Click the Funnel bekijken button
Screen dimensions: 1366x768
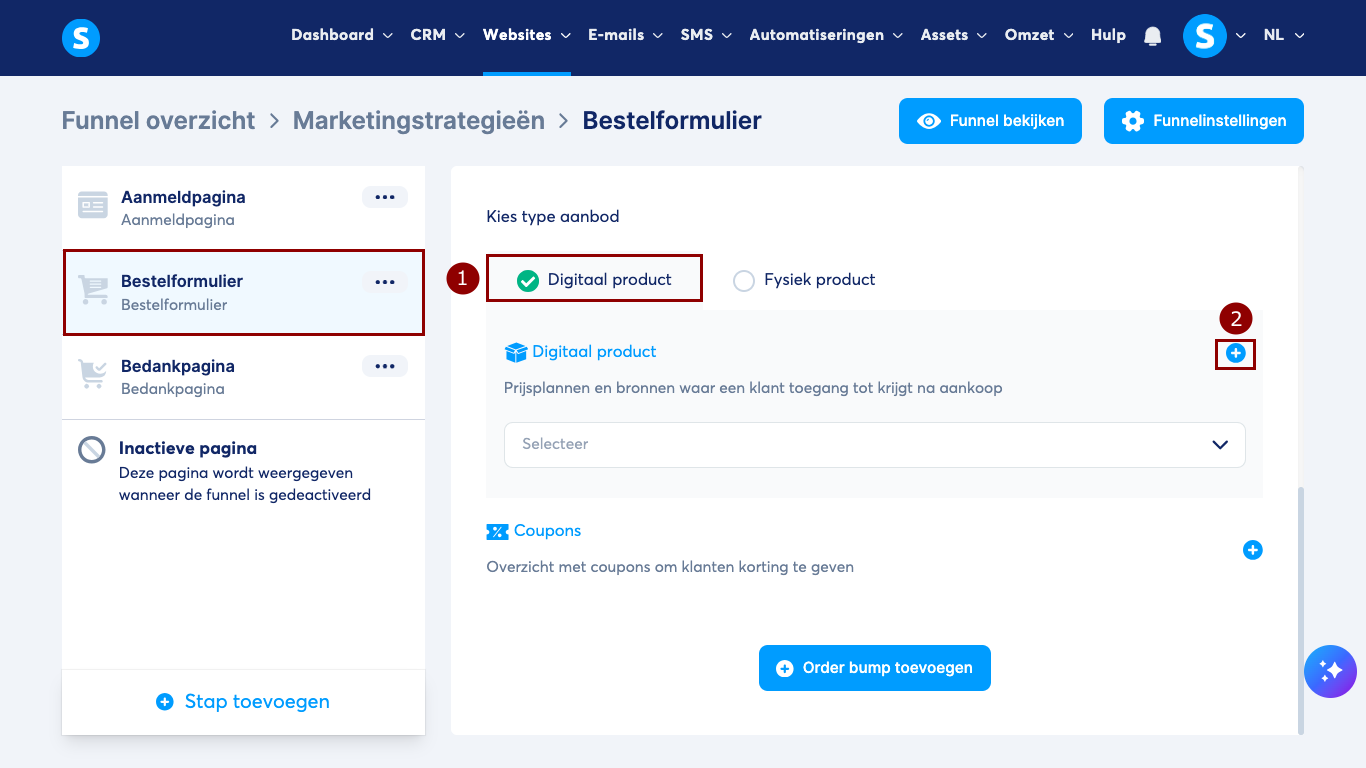point(990,121)
